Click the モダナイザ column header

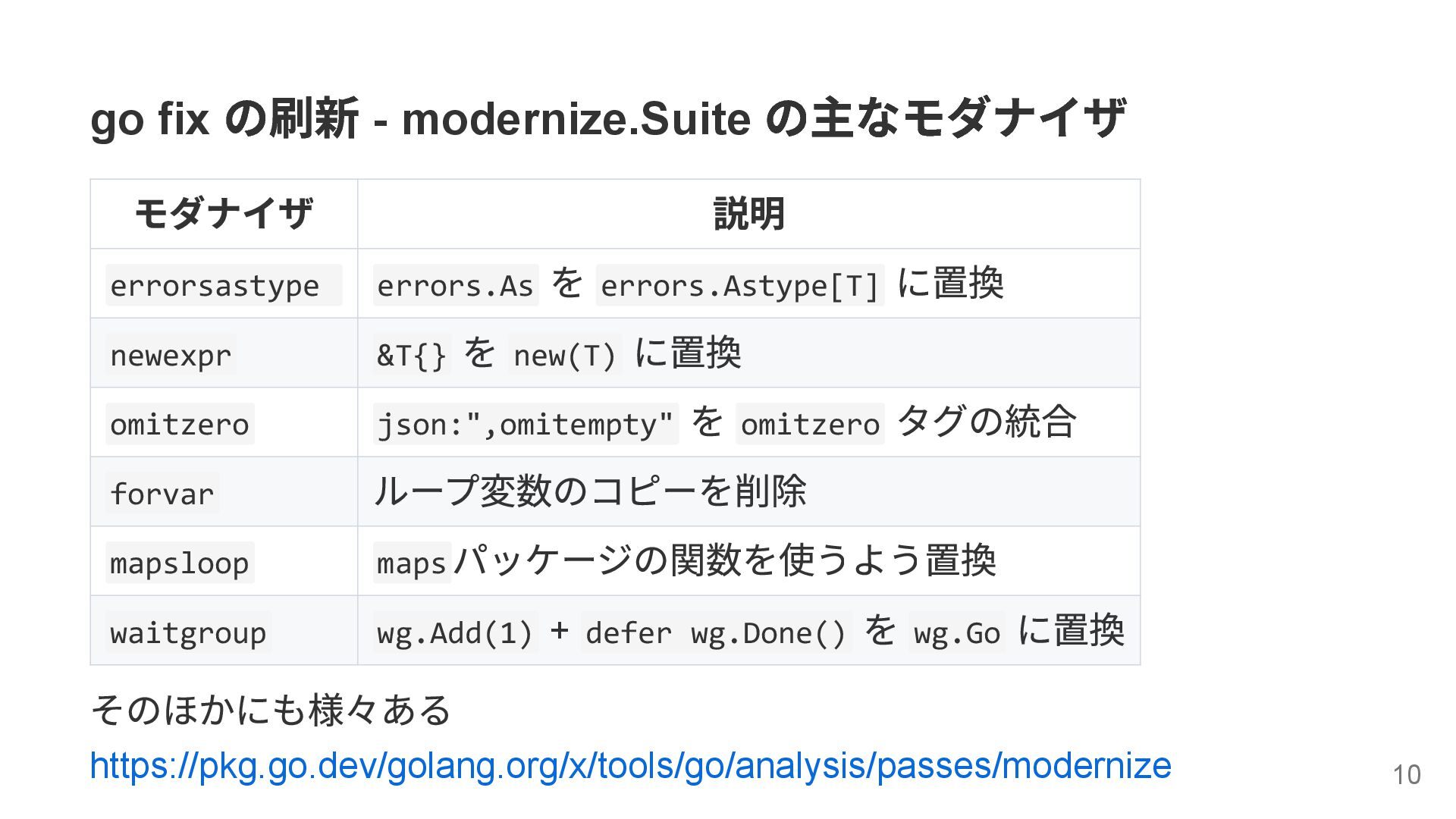coord(224,214)
